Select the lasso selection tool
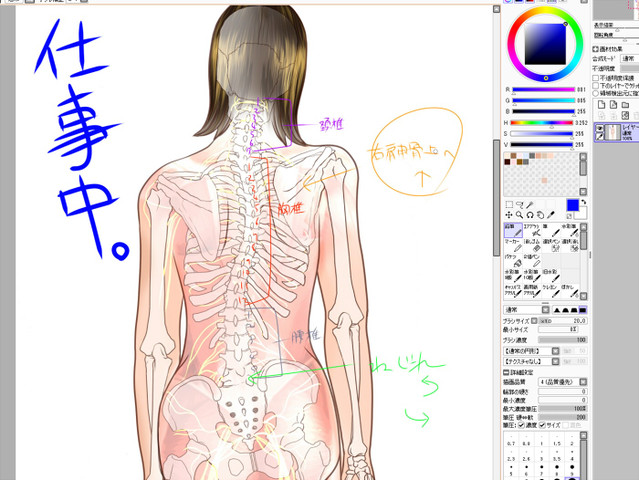The image size is (639, 480). (x=520, y=205)
